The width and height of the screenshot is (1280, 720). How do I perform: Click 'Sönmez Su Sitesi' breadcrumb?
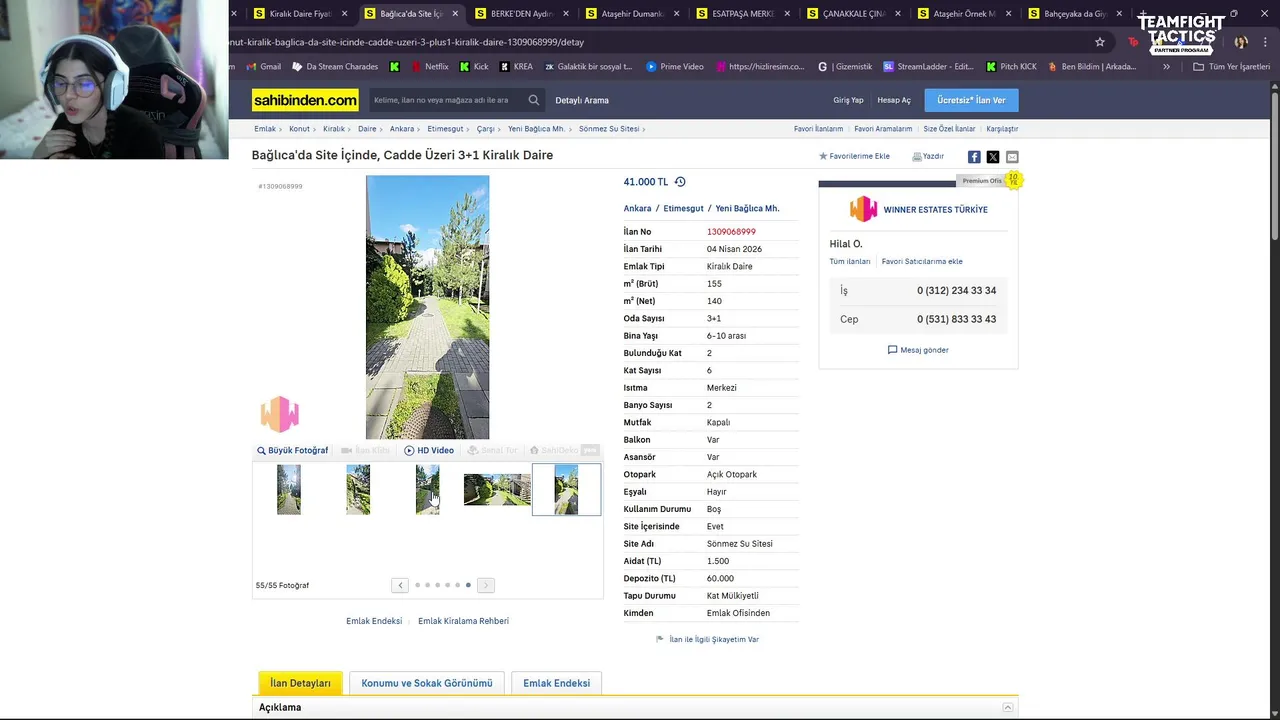(x=609, y=129)
